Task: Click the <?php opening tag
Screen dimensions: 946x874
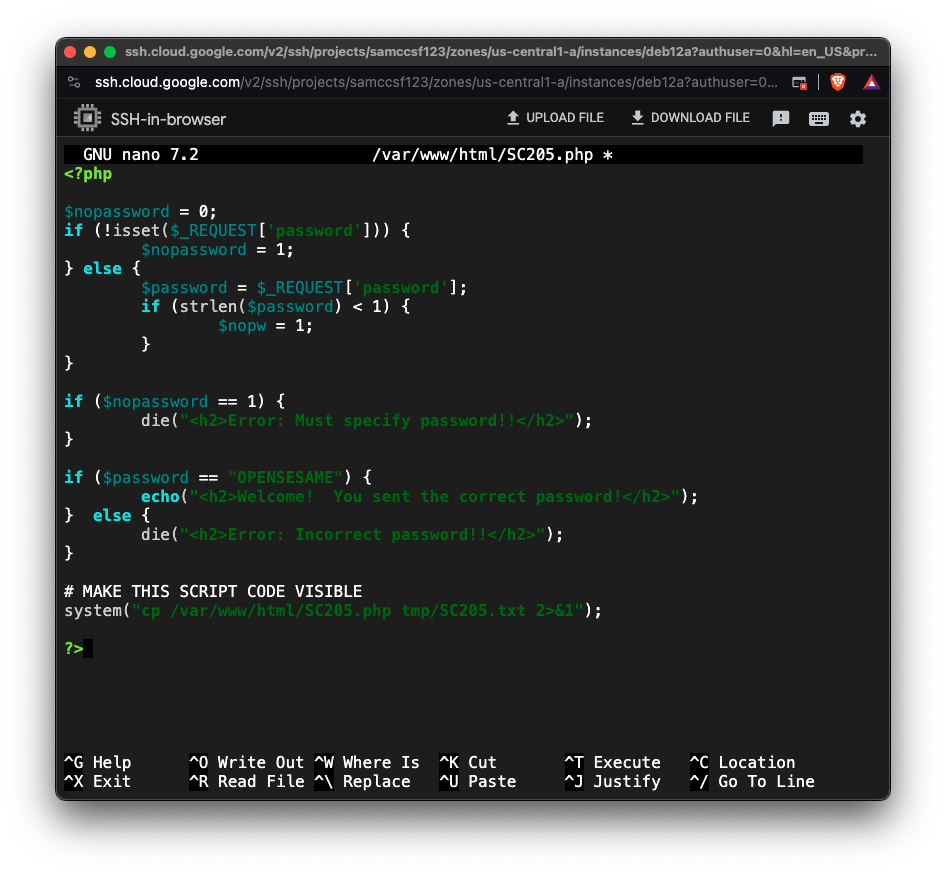Action: click(x=88, y=174)
